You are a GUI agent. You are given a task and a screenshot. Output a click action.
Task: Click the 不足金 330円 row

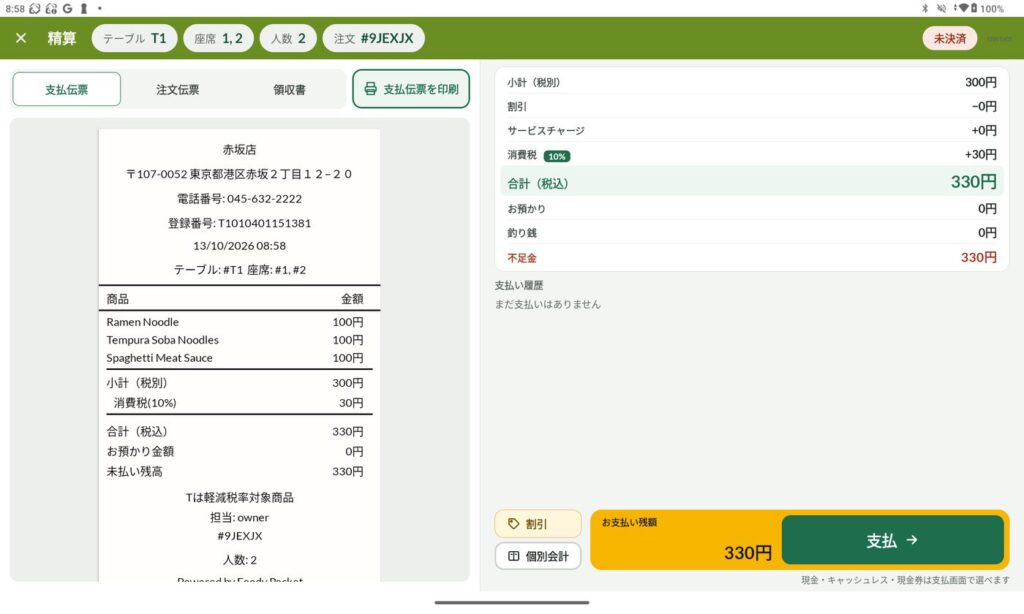[752, 258]
